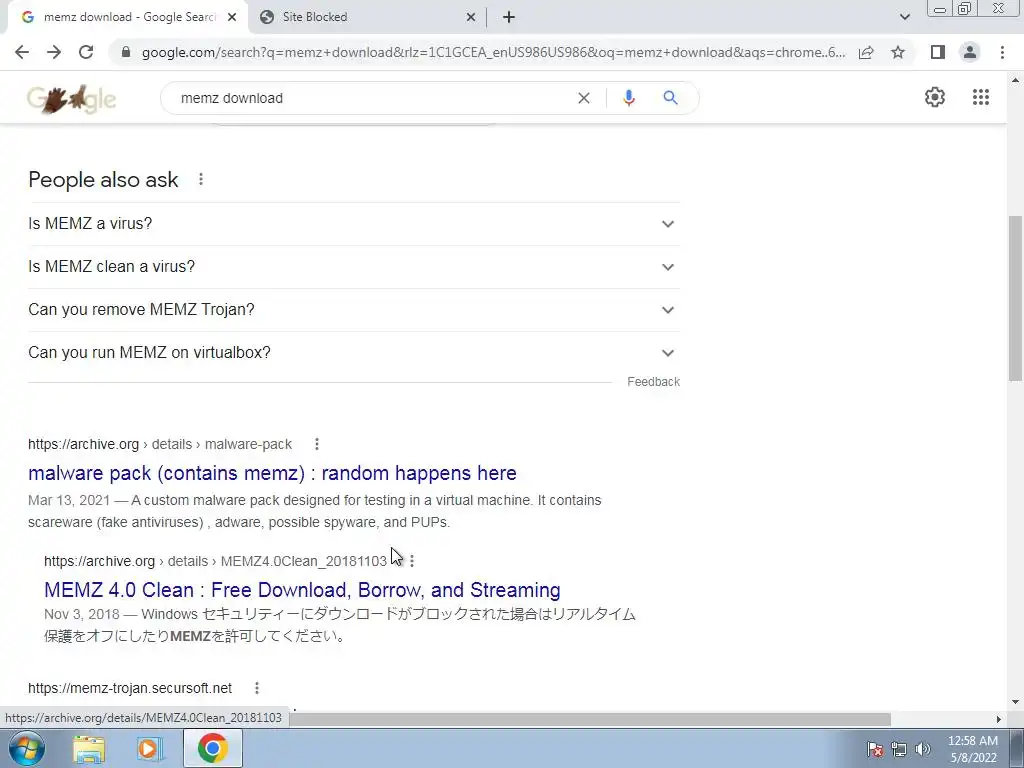Go back to the previous page
This screenshot has height=768, width=1024.
(22, 52)
